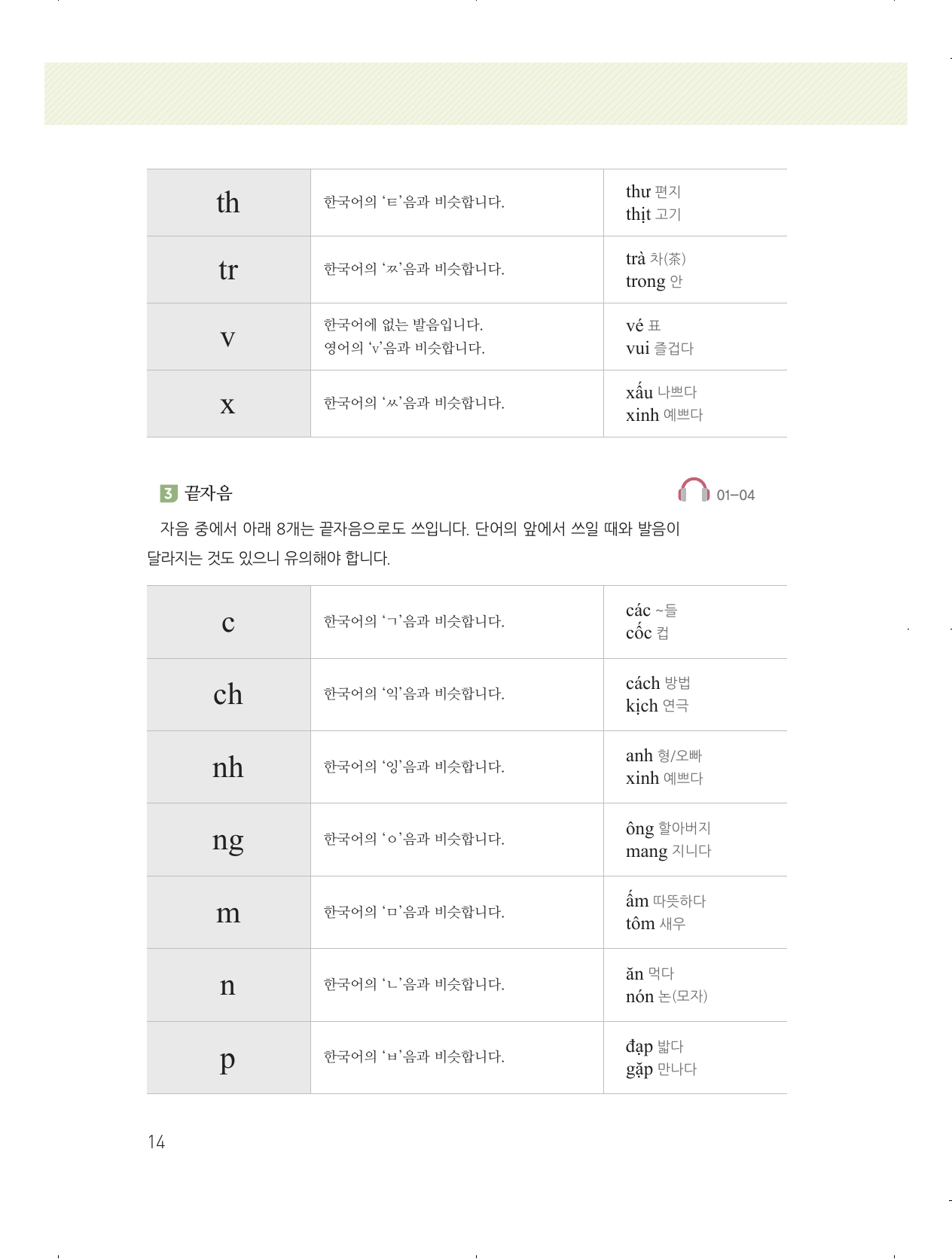Select the 'ch' final consonant cell

[x=228, y=694]
